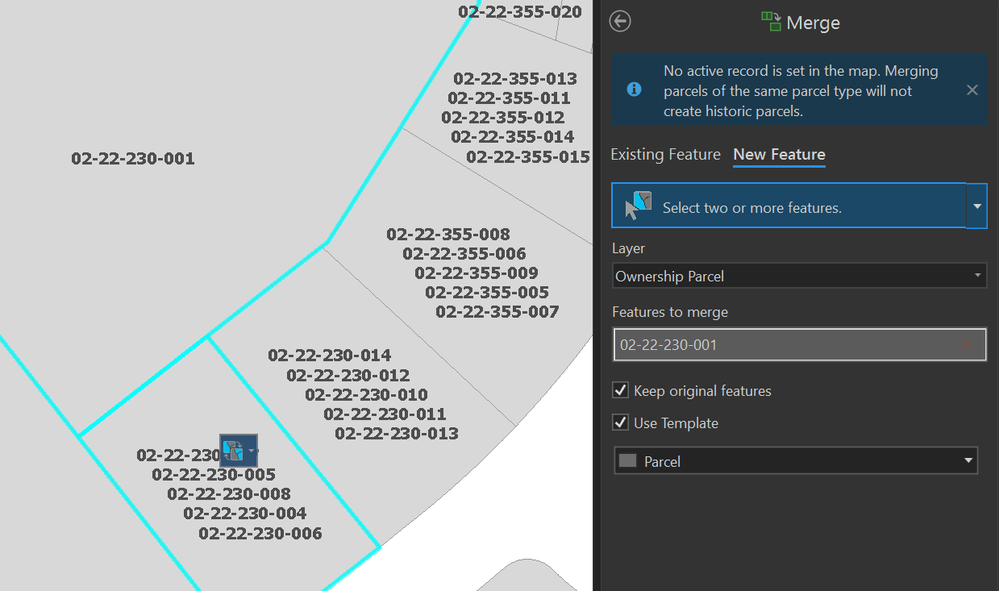Click parcel label 02-22-230-014
This screenshot has height=591, width=999.
(329, 355)
